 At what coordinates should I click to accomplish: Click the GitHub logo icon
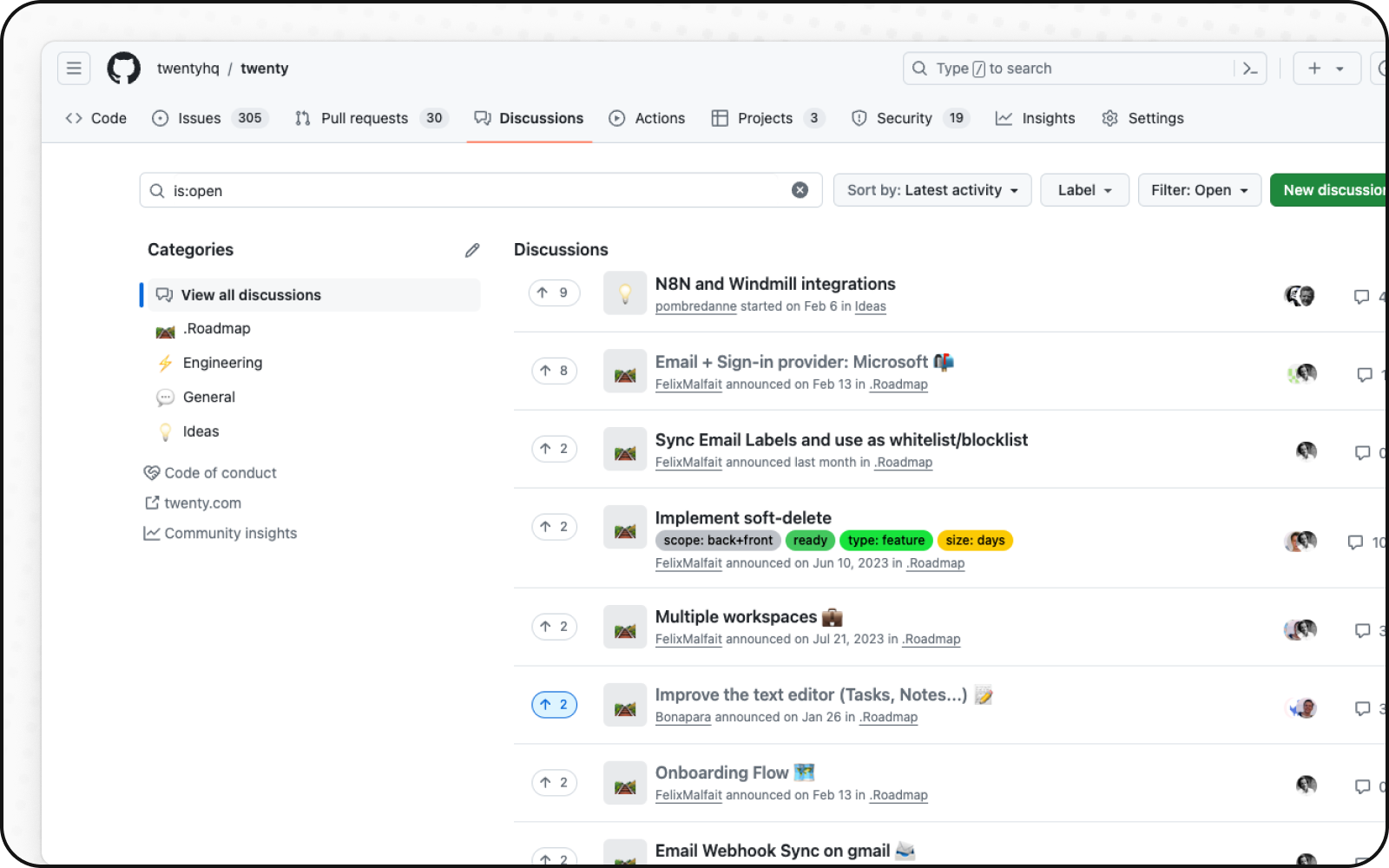124,69
